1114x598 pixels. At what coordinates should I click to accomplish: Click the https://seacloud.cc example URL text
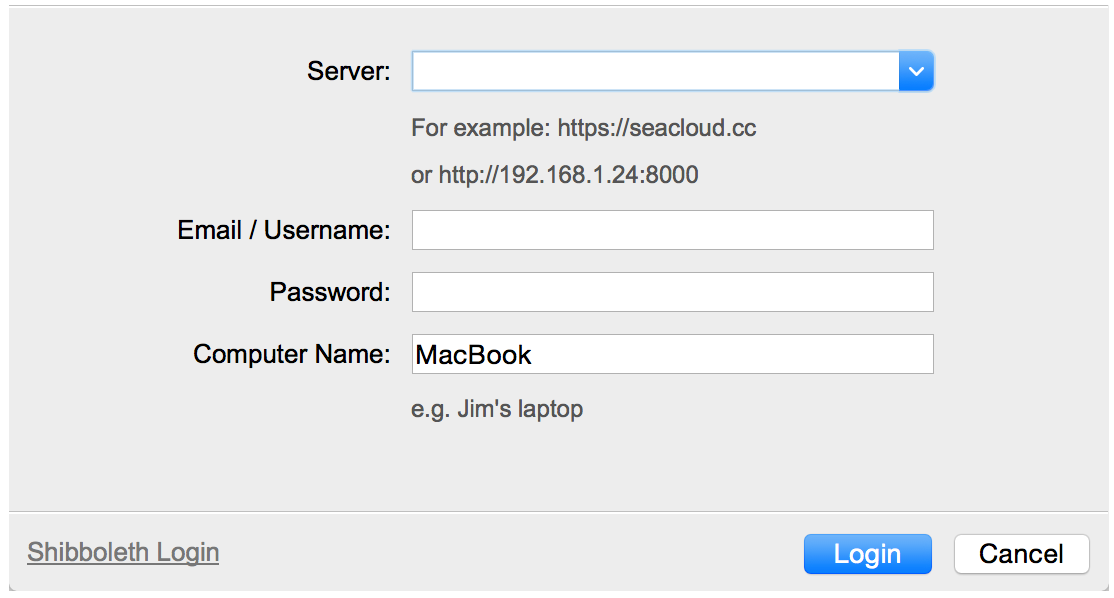(x=656, y=128)
